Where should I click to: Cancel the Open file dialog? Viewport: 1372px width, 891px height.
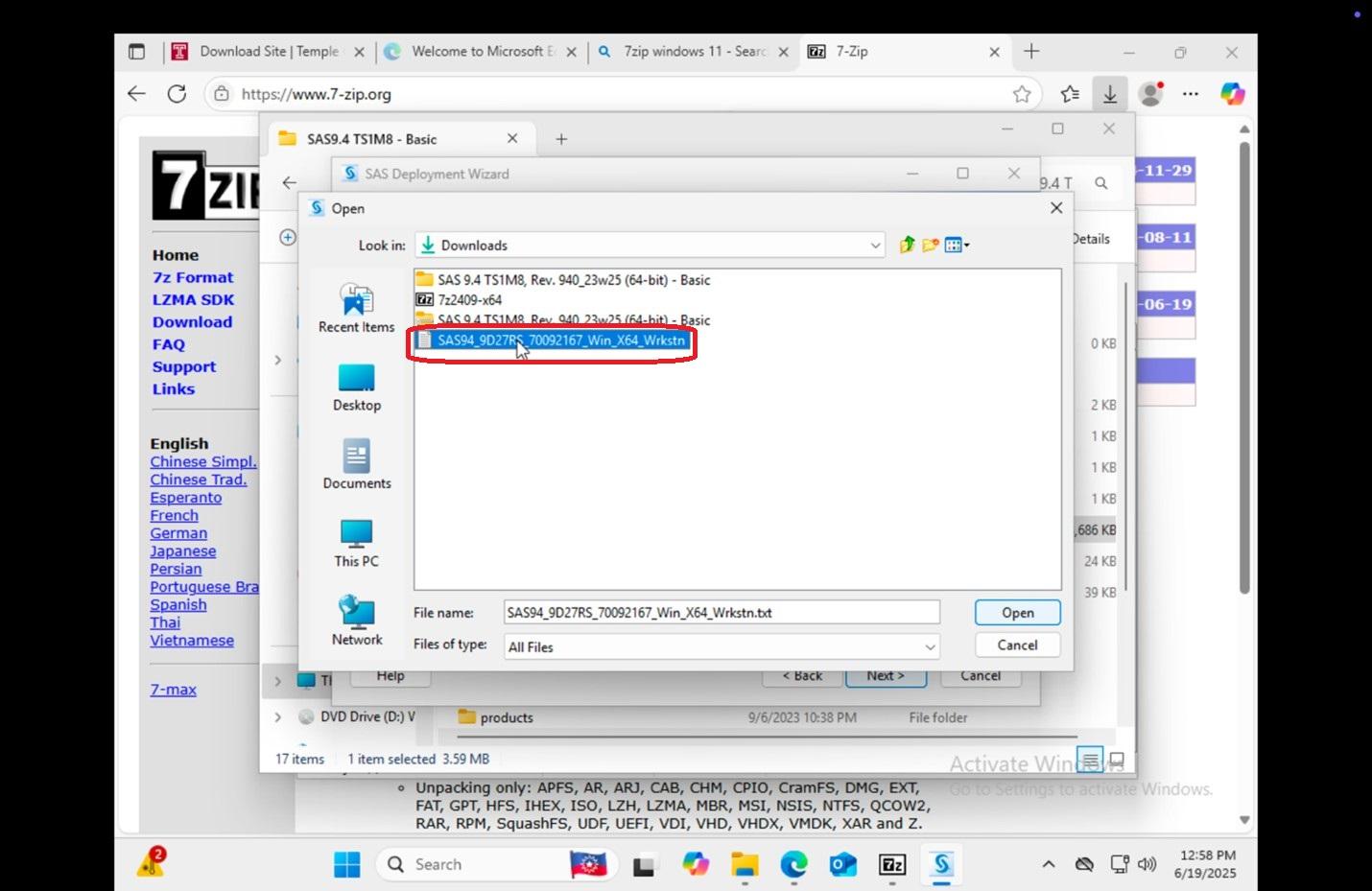click(1017, 645)
